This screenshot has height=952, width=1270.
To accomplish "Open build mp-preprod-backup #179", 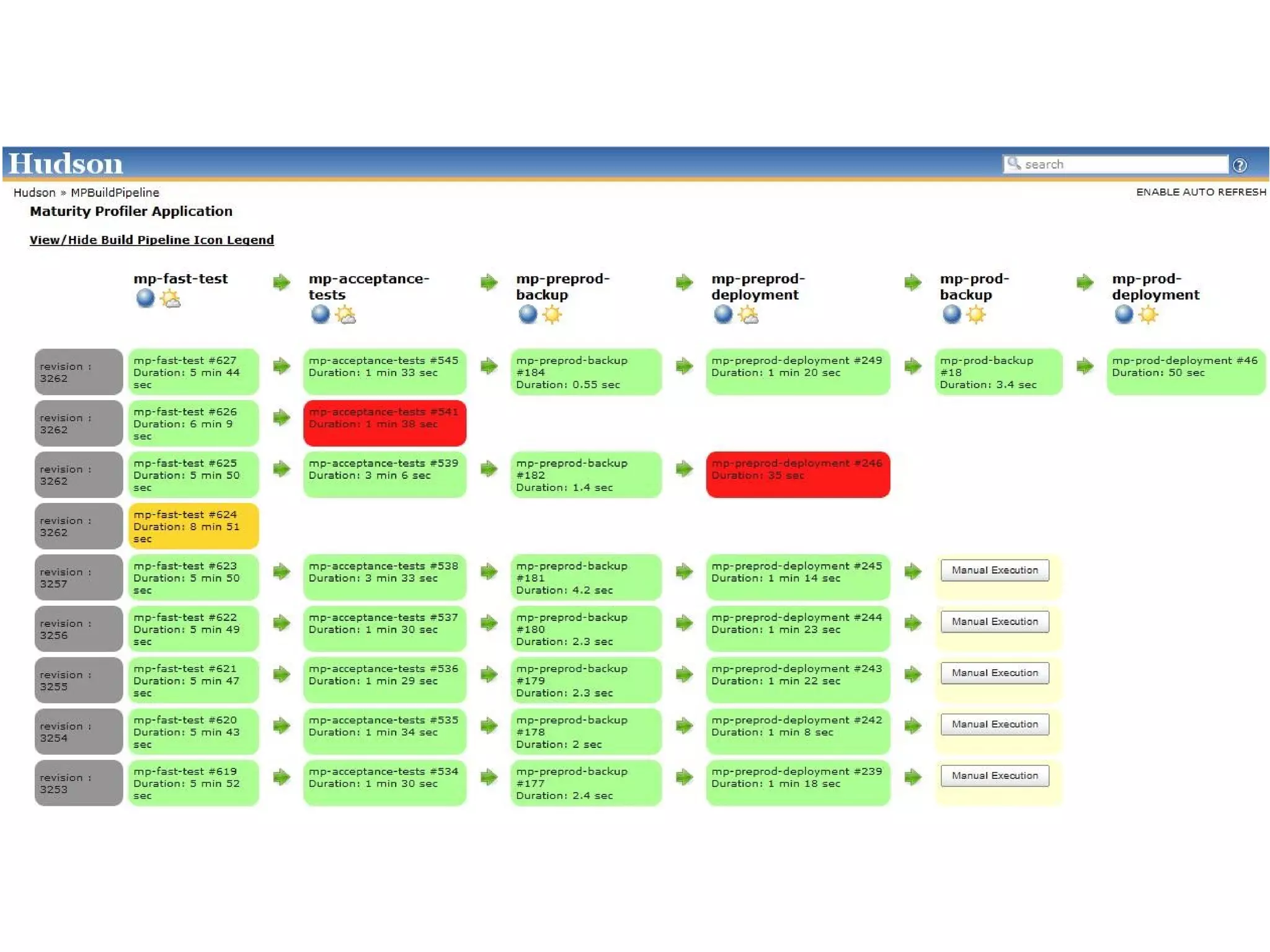I will (586, 680).
